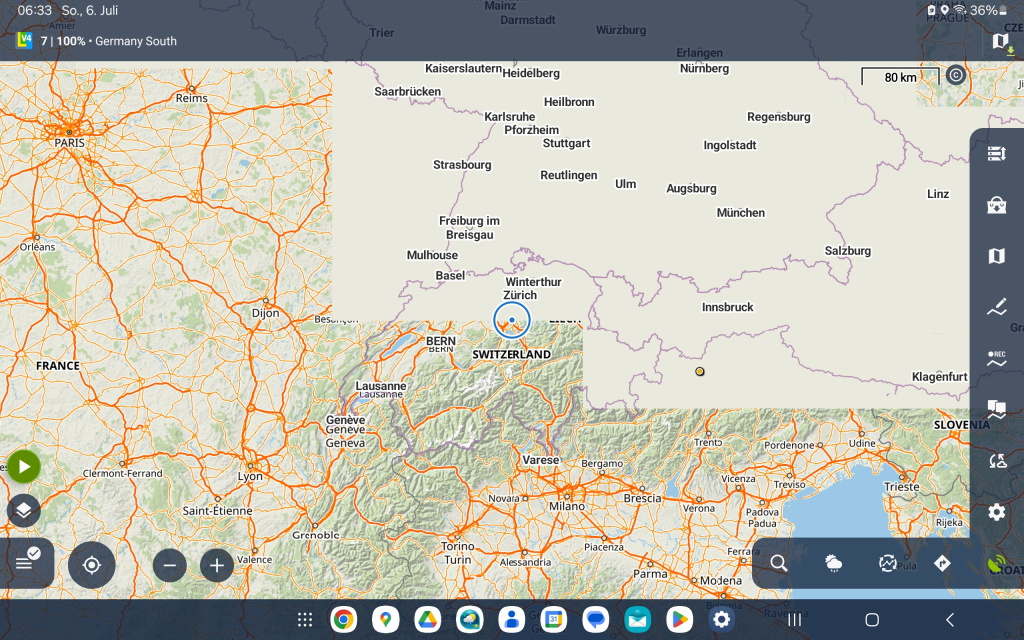Open the track recording REC panel
This screenshot has height=640, width=1024.
click(996, 359)
